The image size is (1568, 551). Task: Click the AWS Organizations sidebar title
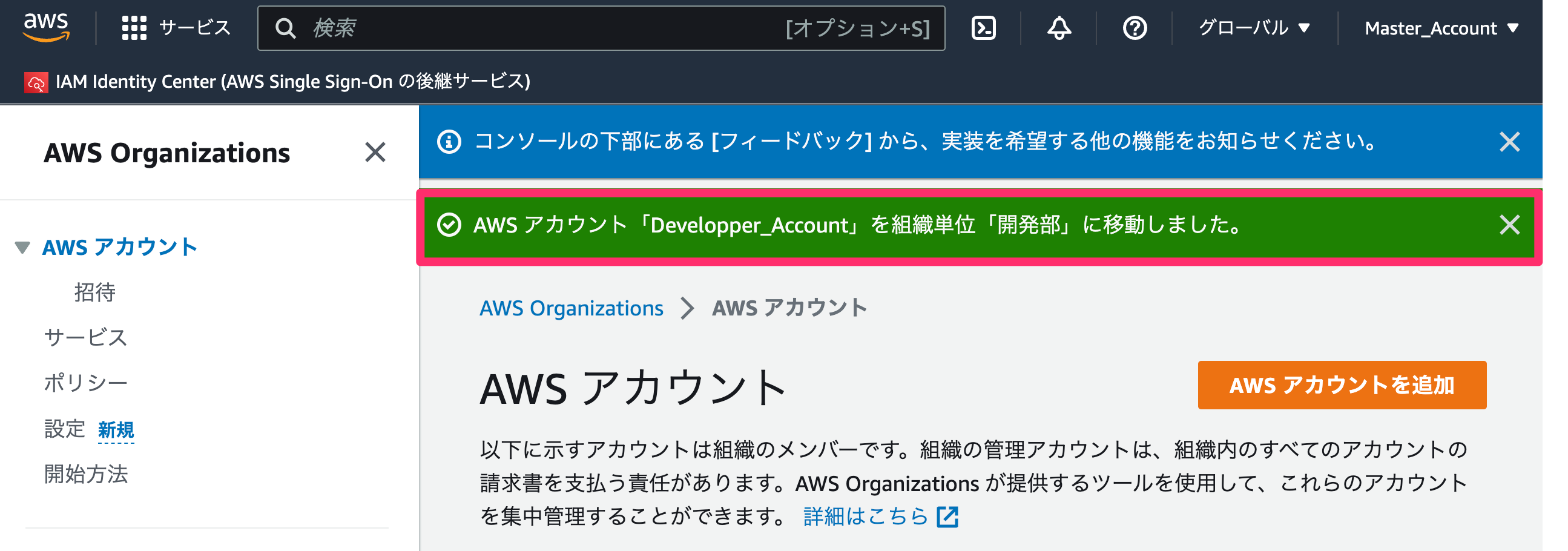tap(166, 153)
